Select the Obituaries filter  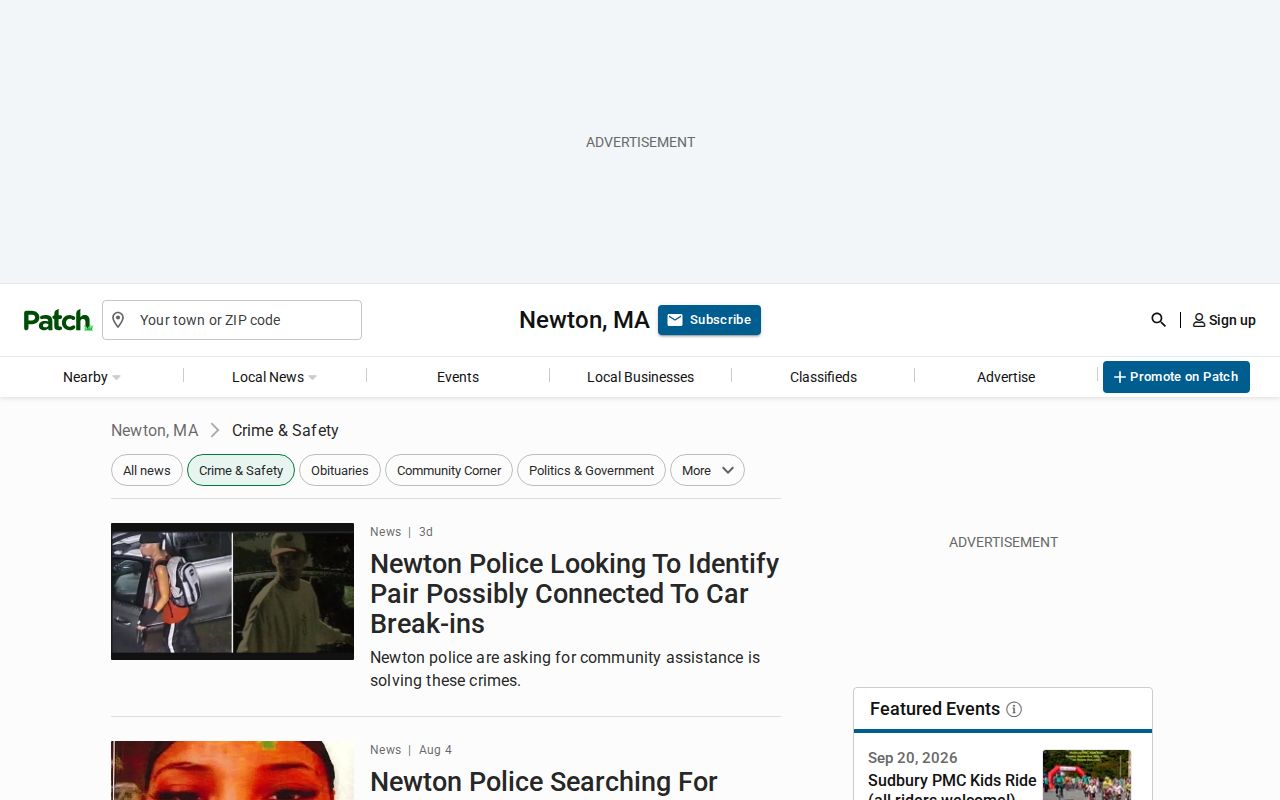pyautogui.click(x=340, y=471)
